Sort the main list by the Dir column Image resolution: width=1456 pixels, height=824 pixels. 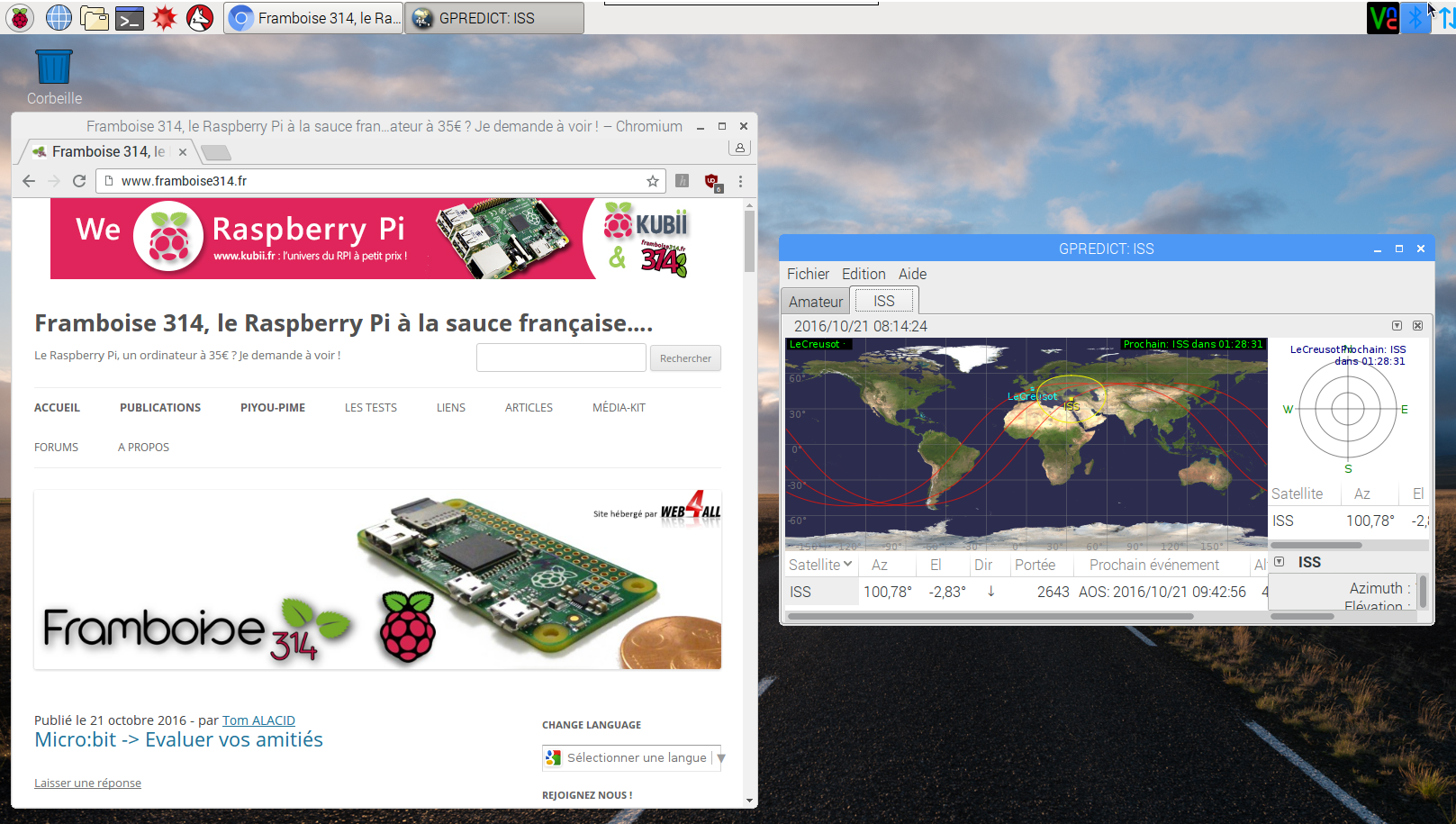point(983,565)
